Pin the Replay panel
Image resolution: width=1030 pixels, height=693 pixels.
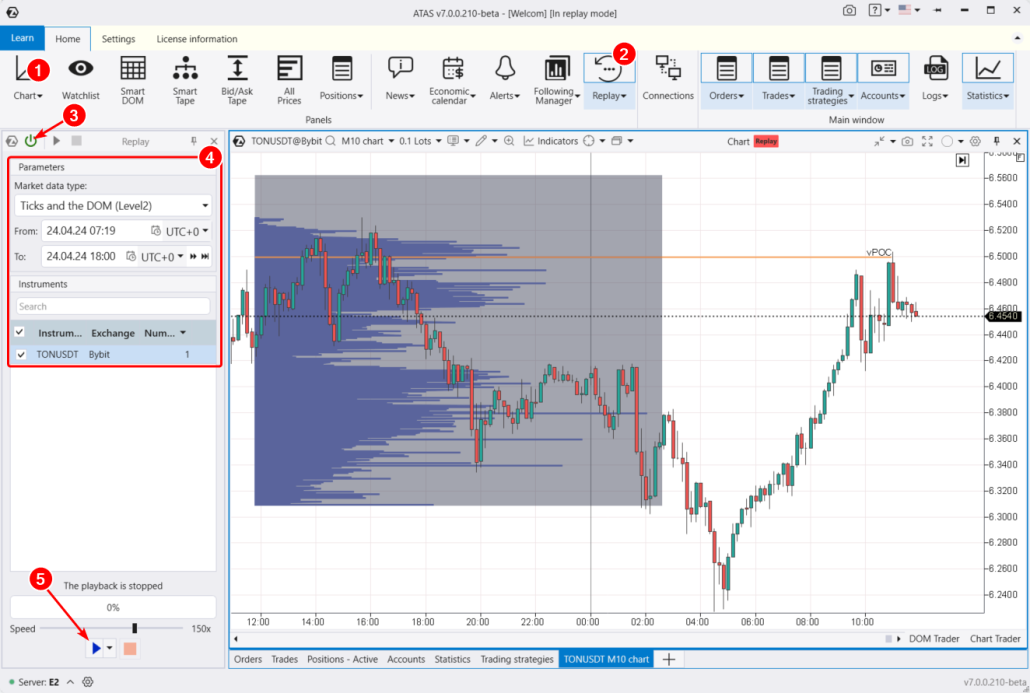pos(196,141)
